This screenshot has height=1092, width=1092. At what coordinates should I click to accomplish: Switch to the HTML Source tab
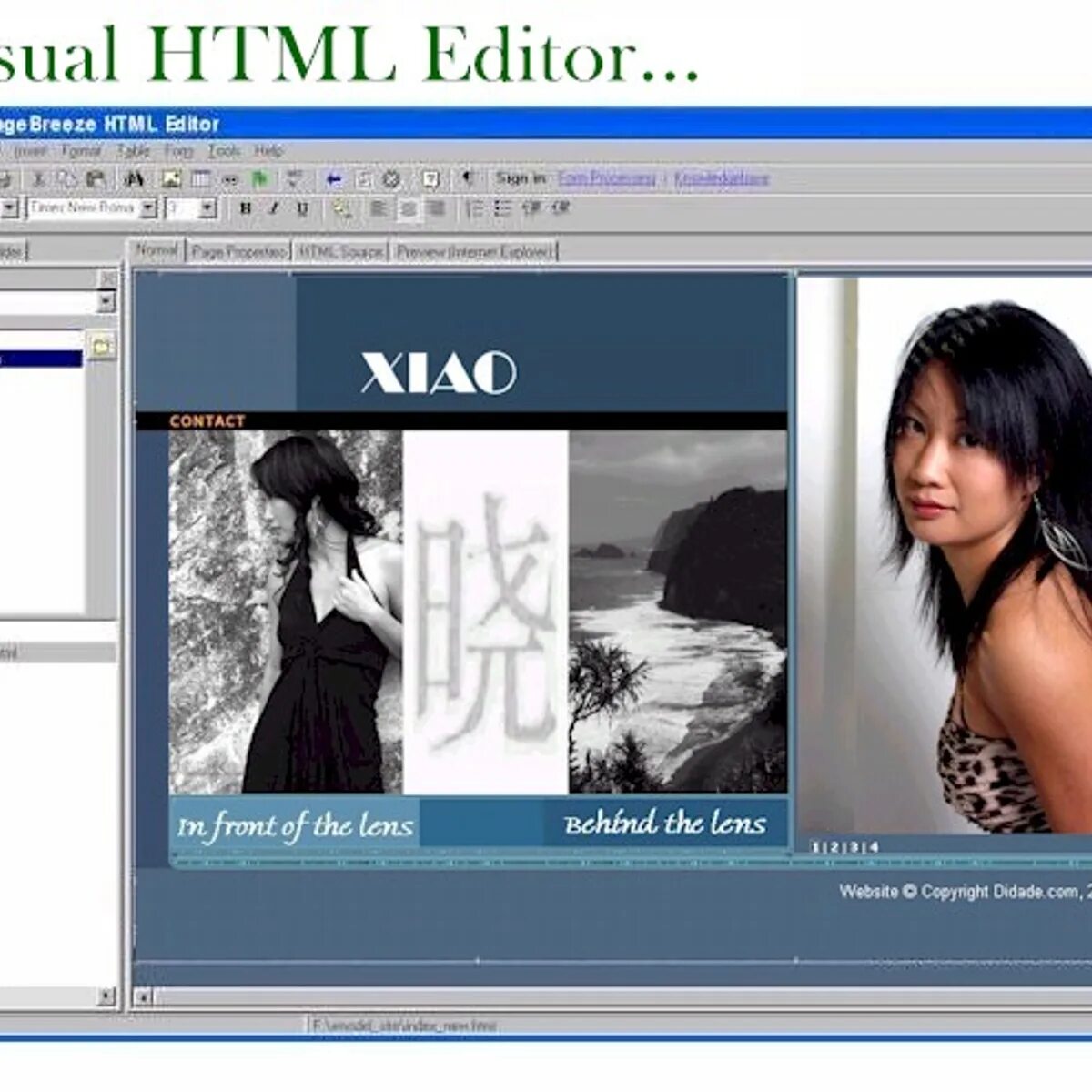point(340,251)
